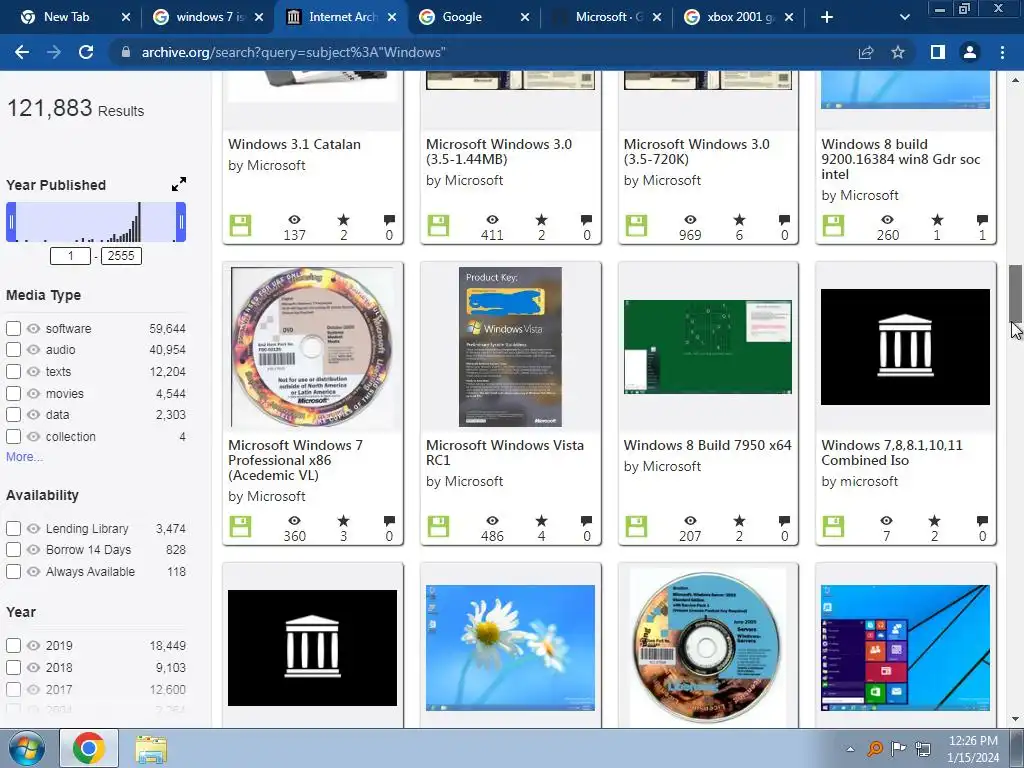The image size is (1024, 768).
Task: Click Chrome icon in the taskbar
Action: coord(89,748)
